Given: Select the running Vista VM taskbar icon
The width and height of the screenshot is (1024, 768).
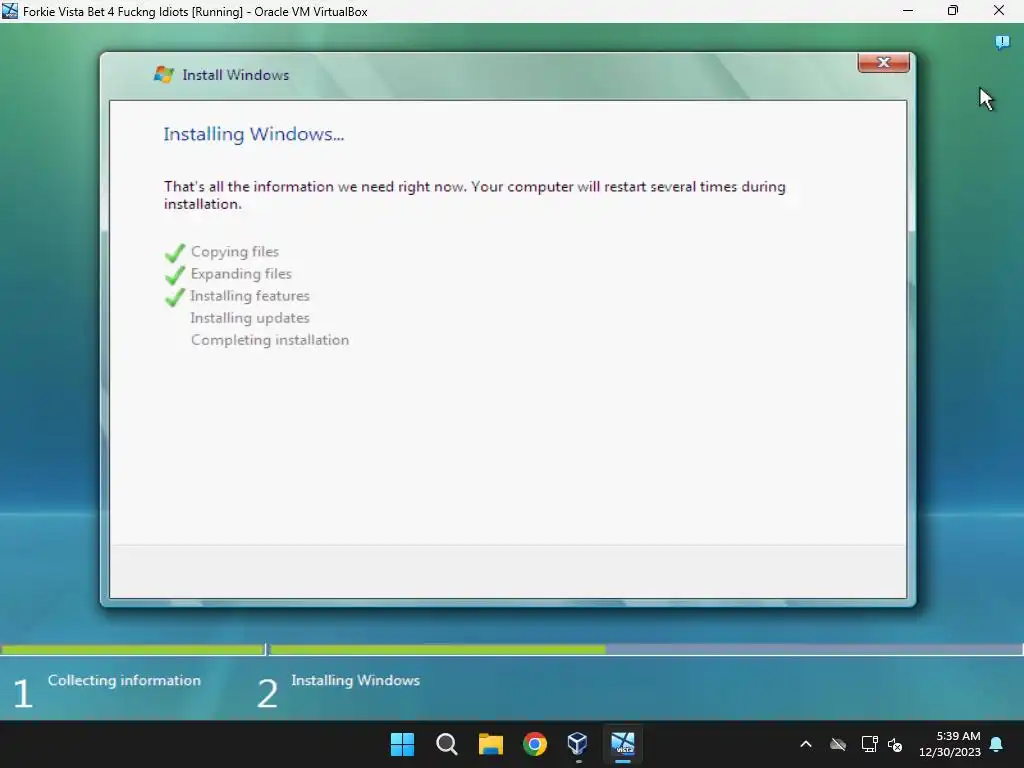Looking at the screenshot, I should [x=623, y=744].
